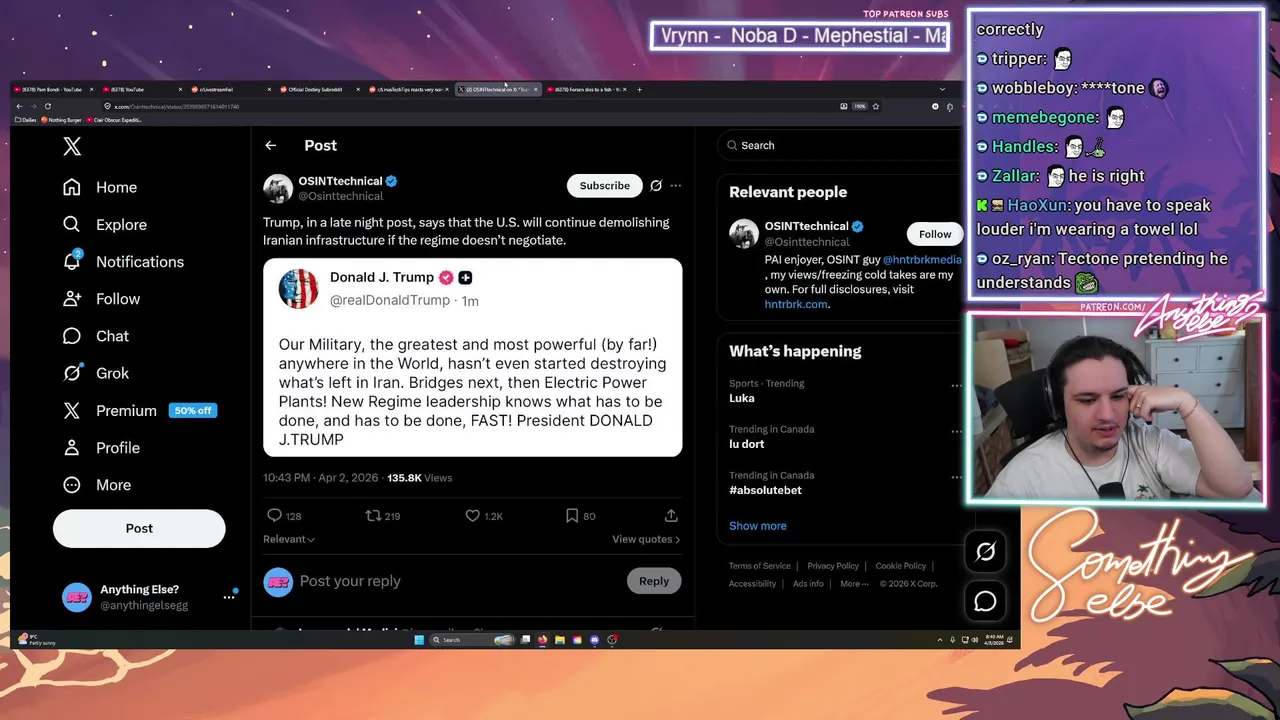The width and height of the screenshot is (1280, 720).
Task: Click the bookmark star in the address bar
Action: coord(875,106)
